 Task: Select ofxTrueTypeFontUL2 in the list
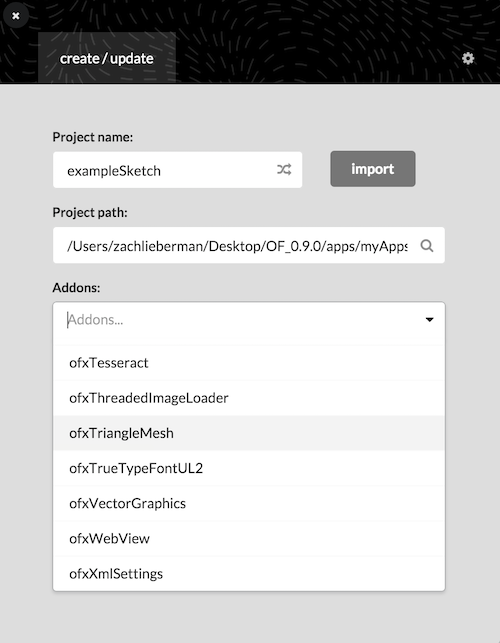[x=249, y=468]
